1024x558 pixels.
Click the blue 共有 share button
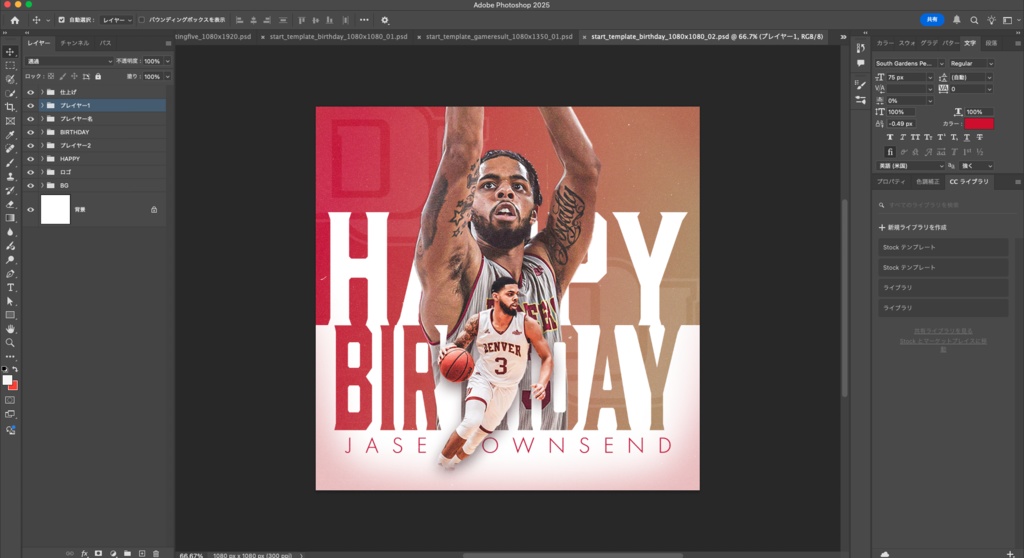point(932,20)
